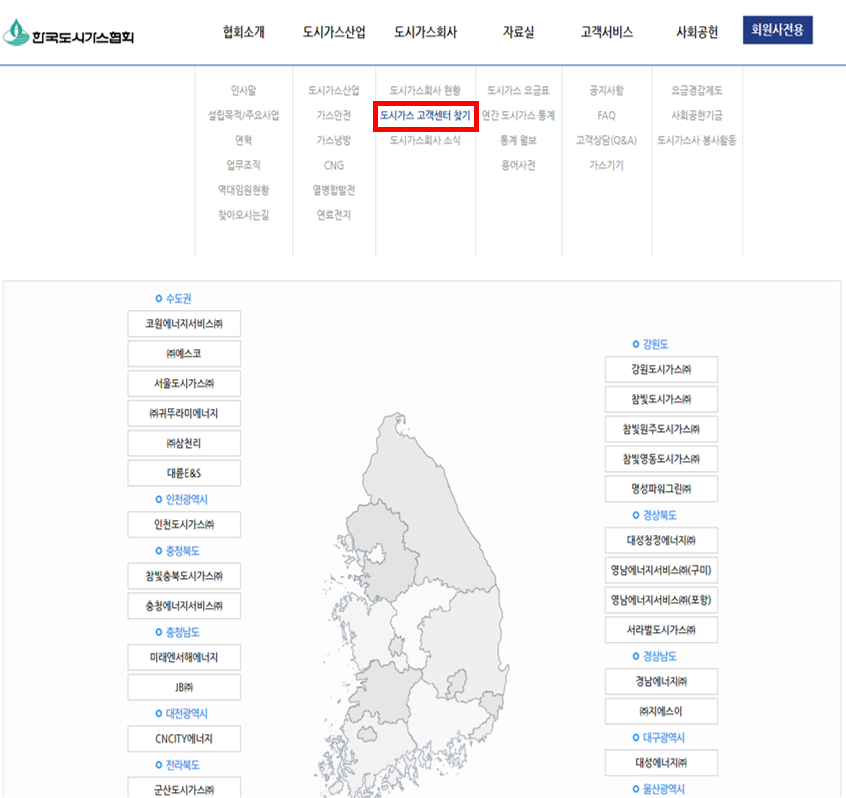Screen dimensions: 846x798
Task: Select 충청에너지서비스㈜ company button
Action: 184,606
